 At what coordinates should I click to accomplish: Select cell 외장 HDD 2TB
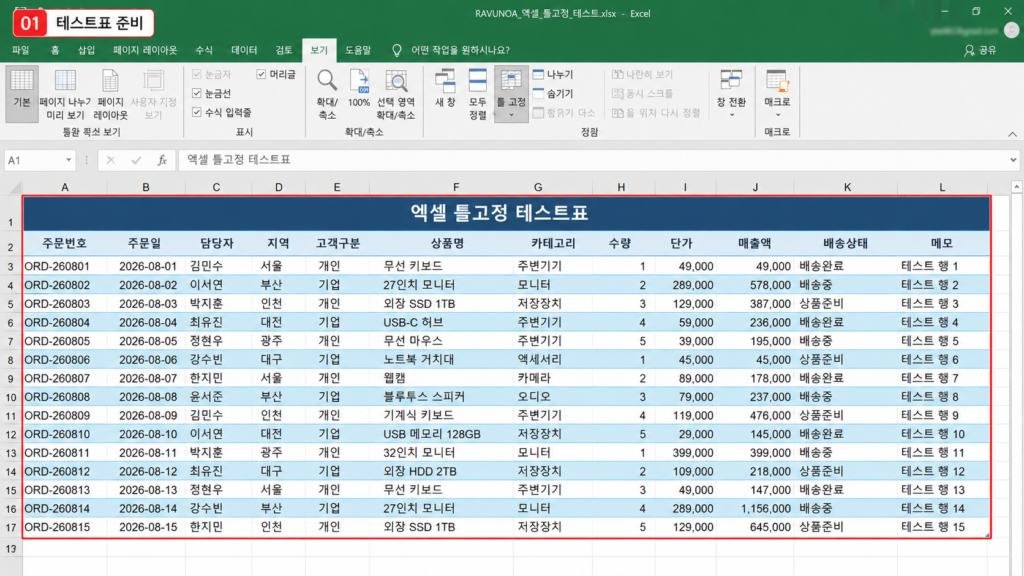click(x=442, y=472)
